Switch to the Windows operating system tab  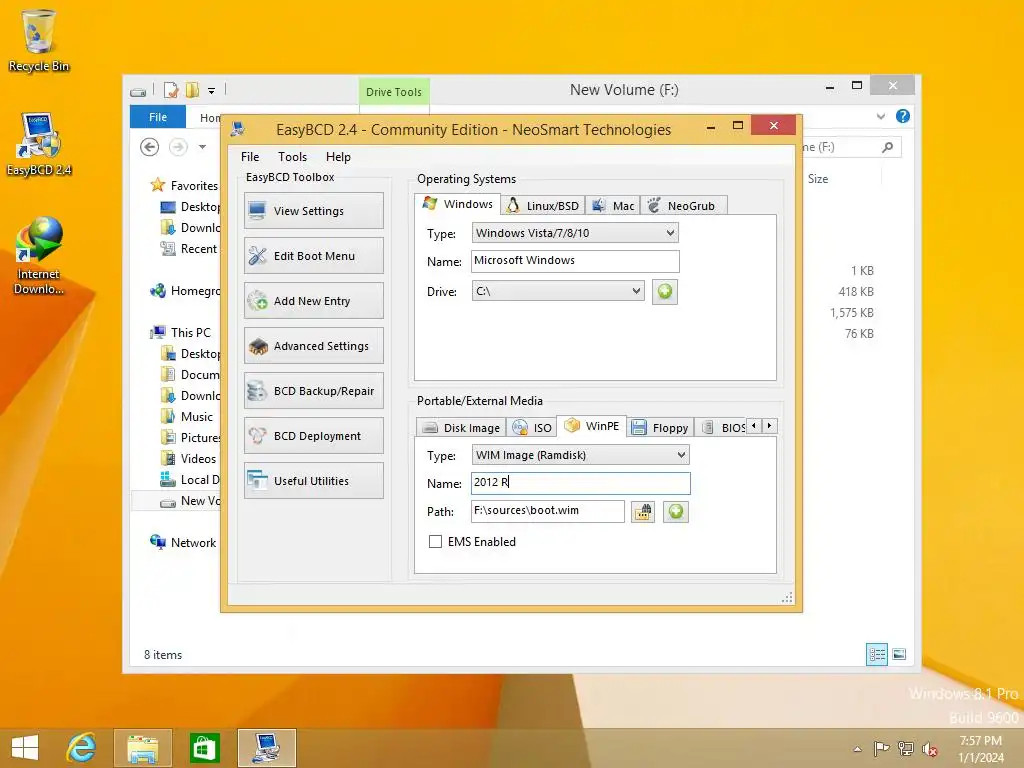click(458, 204)
